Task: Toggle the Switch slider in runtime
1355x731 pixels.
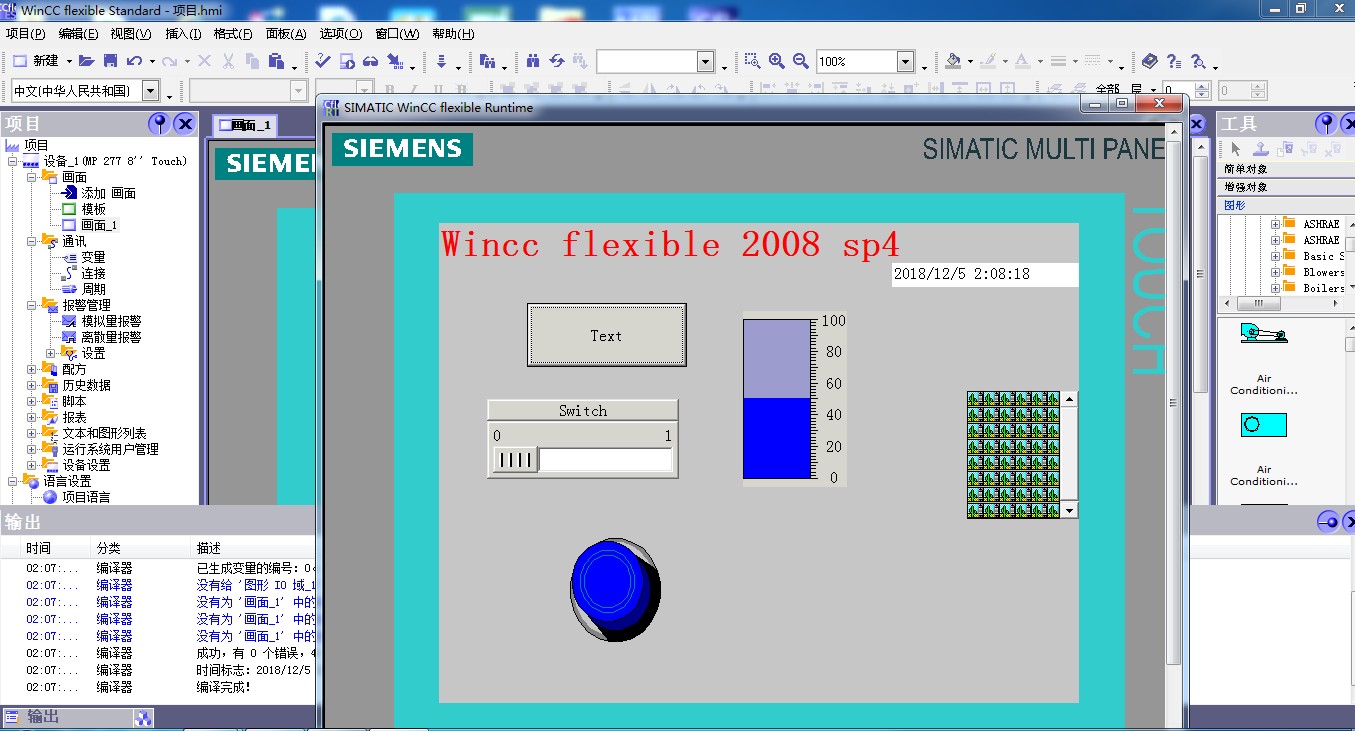Action: click(515, 460)
